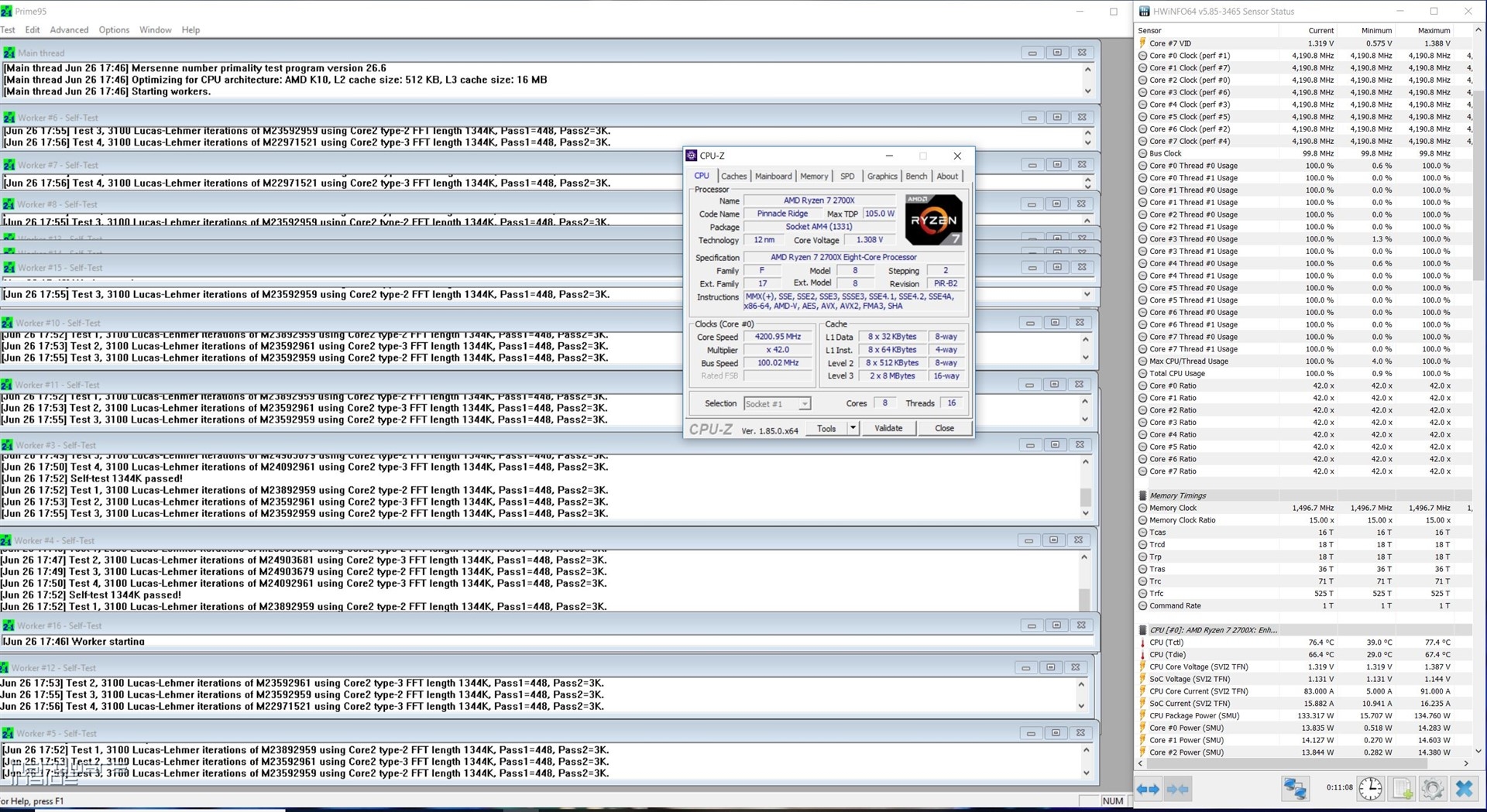Switch to About tab in CPU-Z
Viewport: 1487px width, 812px height.
click(947, 176)
